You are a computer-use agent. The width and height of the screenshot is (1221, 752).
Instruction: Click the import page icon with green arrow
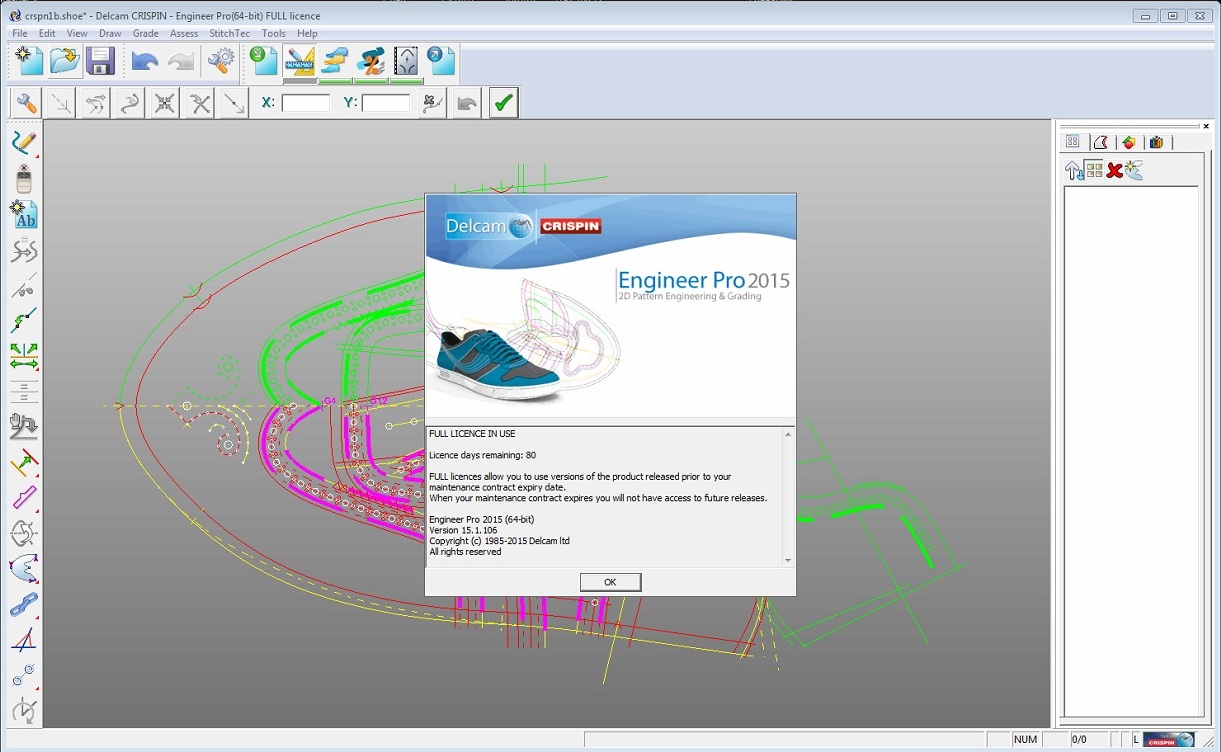pyautogui.click(x=264, y=61)
